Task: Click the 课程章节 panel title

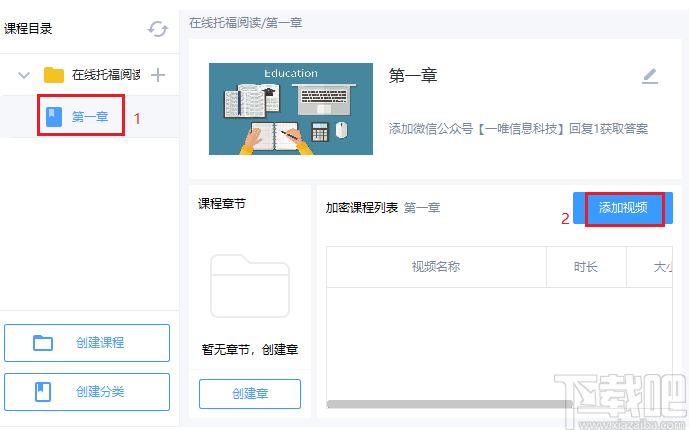Action: [222, 204]
